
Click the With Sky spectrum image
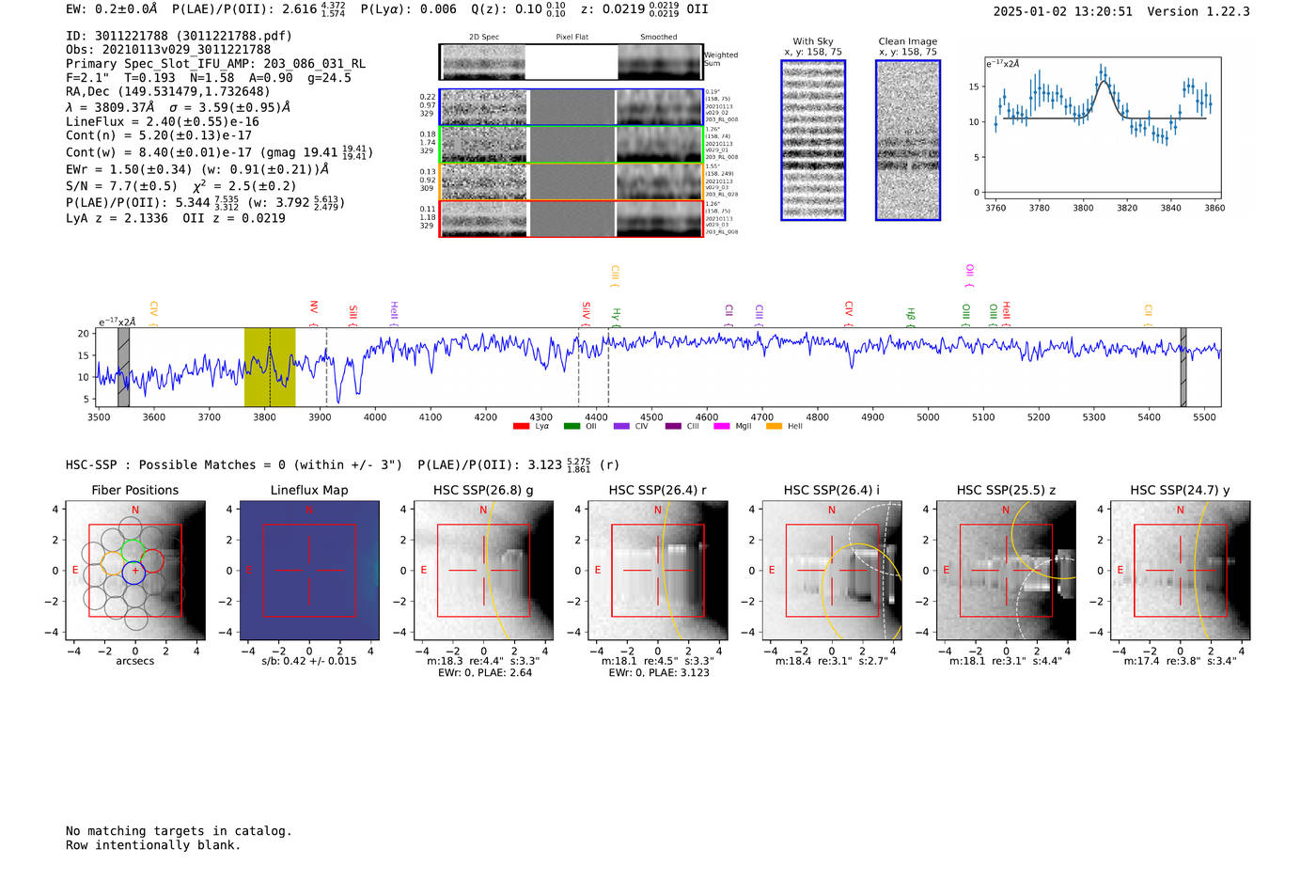click(813, 140)
